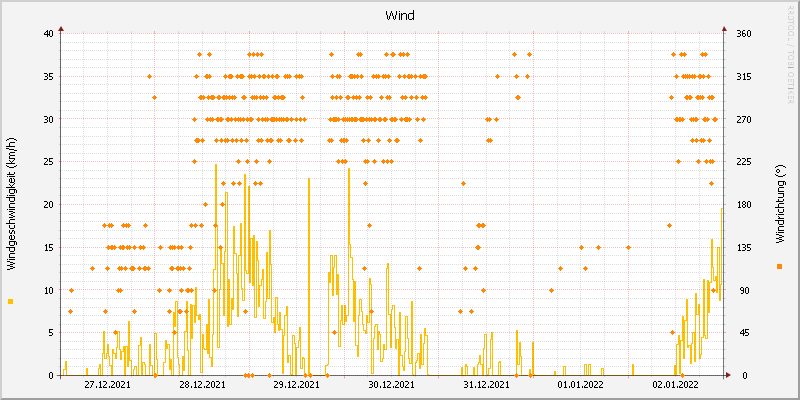Image resolution: width=800 pixels, height=400 pixels.
Task: Click right axis value 270
Action: [744, 119]
